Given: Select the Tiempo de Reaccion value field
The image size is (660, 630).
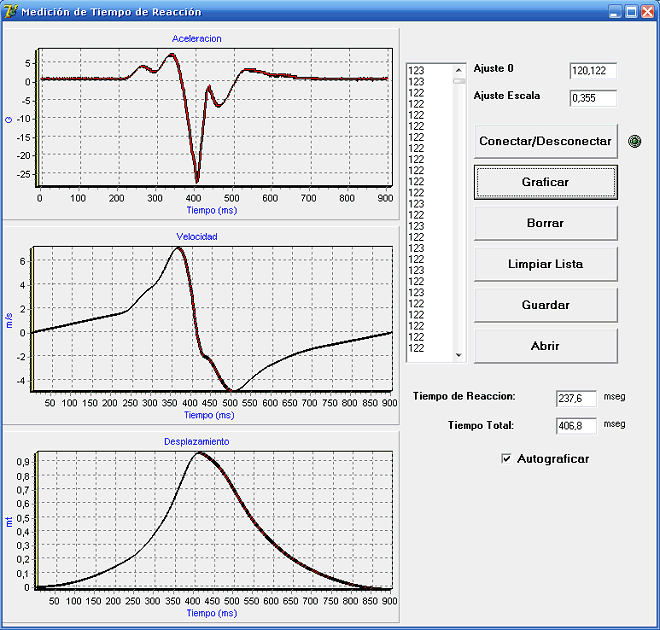Looking at the screenshot, I should (575, 398).
